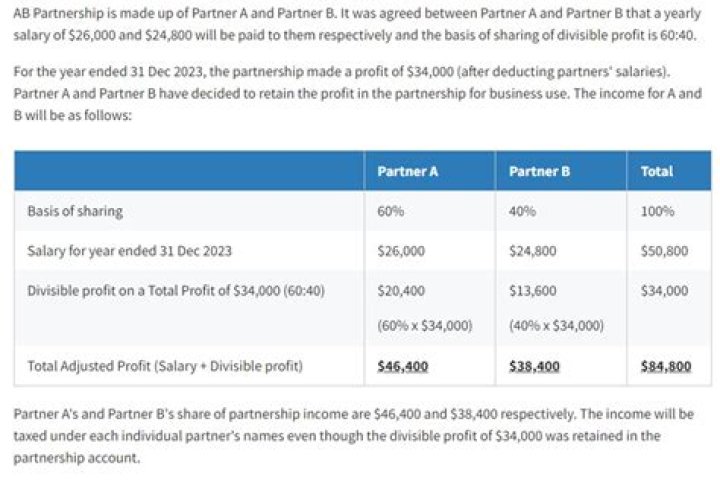720x486 pixels.
Task: Select the Divisible profit row label
Action: pyautogui.click(x=176, y=291)
